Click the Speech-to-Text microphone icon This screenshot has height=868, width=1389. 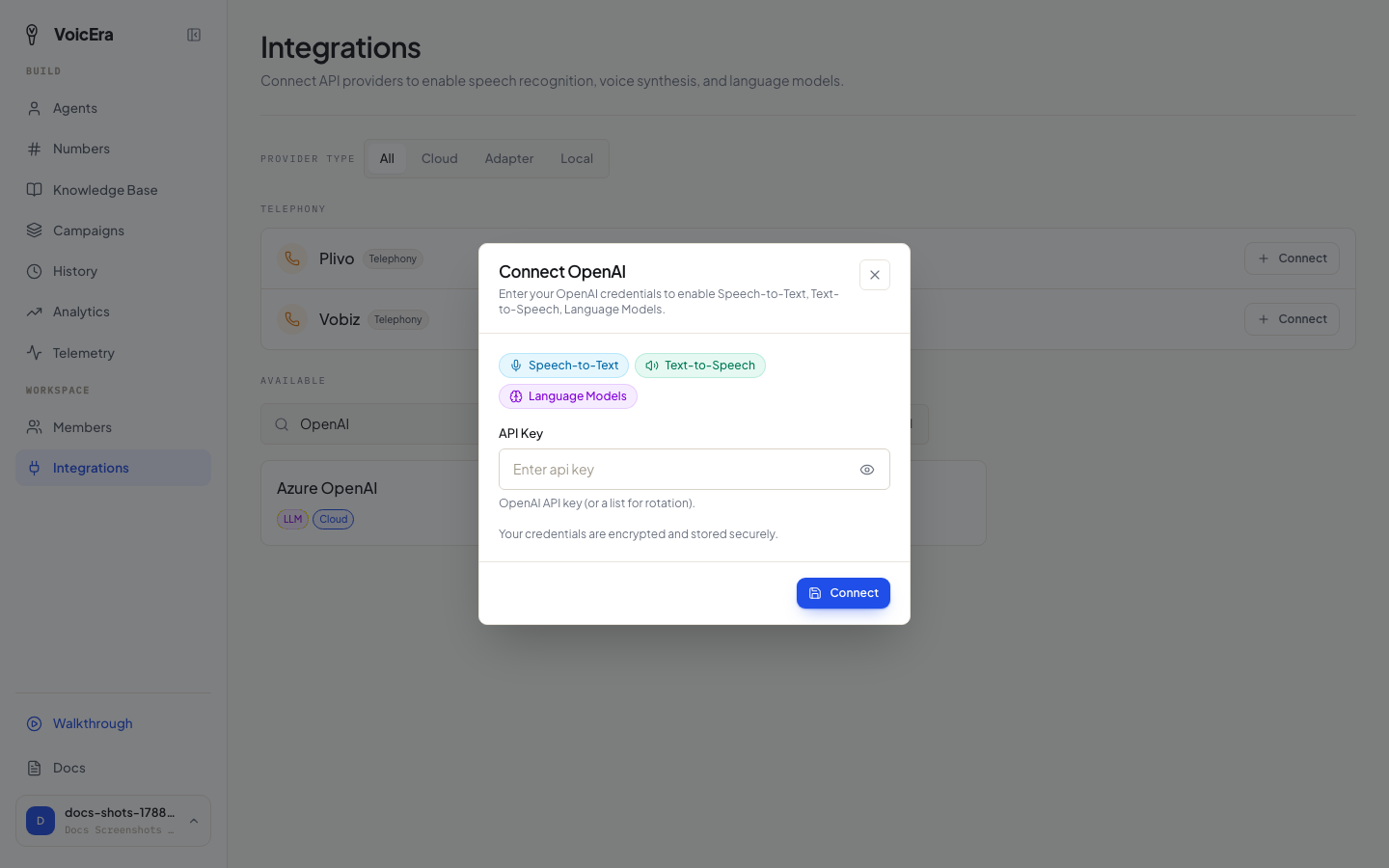coord(516,366)
